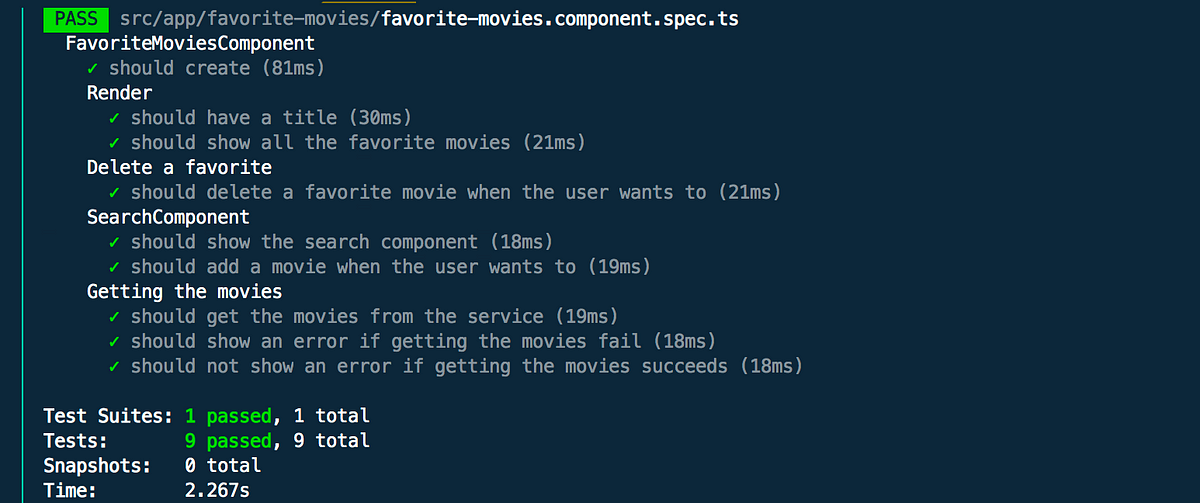Select the 'Getting the movies' group heading
Viewport: 1200px width, 503px height.
coord(184,292)
